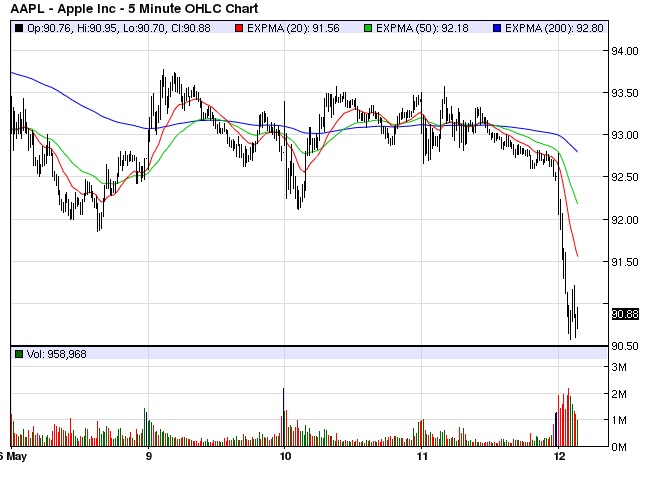The height and width of the screenshot is (487, 650).
Task: Click the 92.50 price axis label
Action: click(625, 177)
